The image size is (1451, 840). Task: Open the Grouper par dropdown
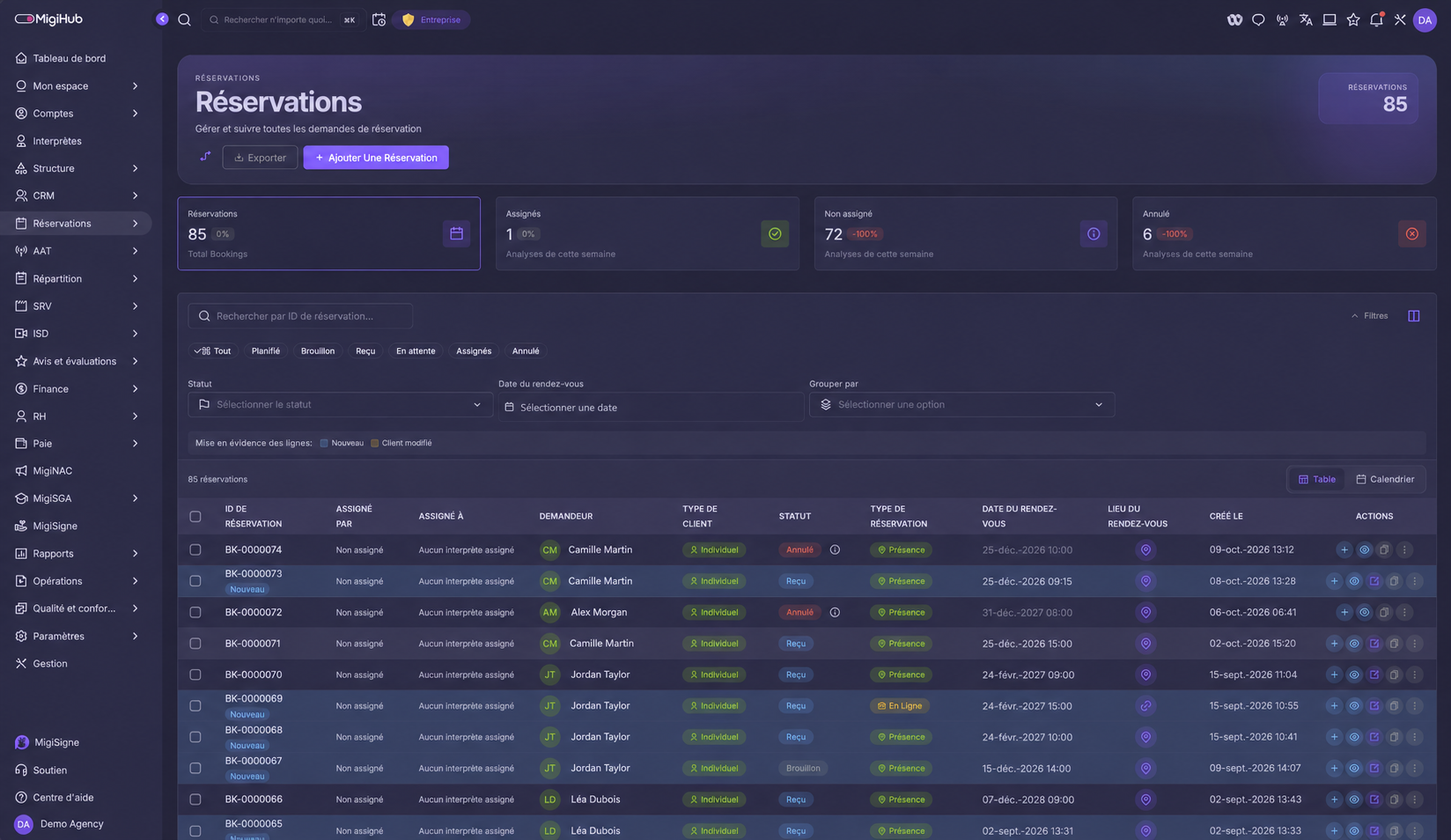click(961, 404)
